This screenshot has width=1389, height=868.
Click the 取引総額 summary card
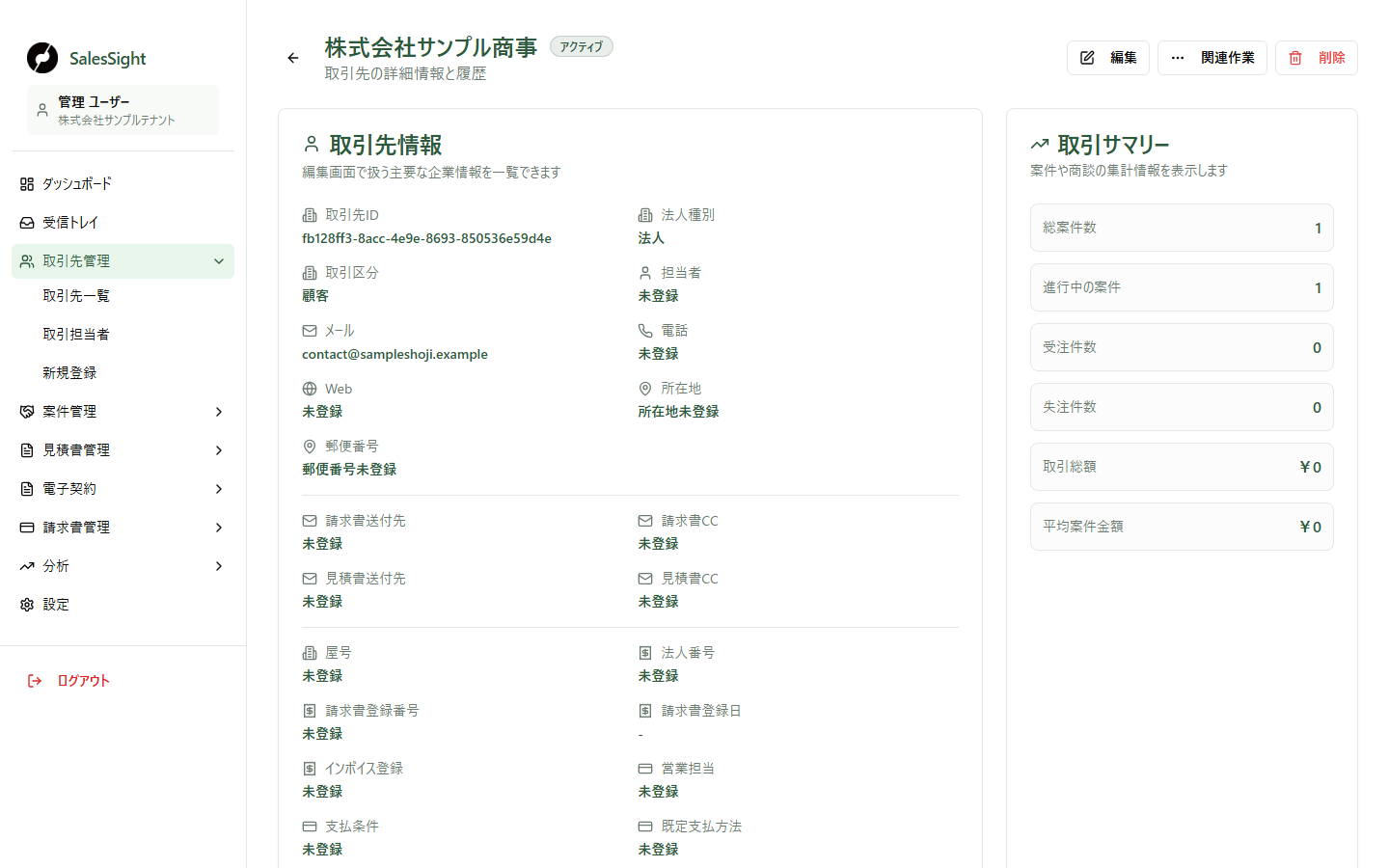pyautogui.click(x=1182, y=467)
